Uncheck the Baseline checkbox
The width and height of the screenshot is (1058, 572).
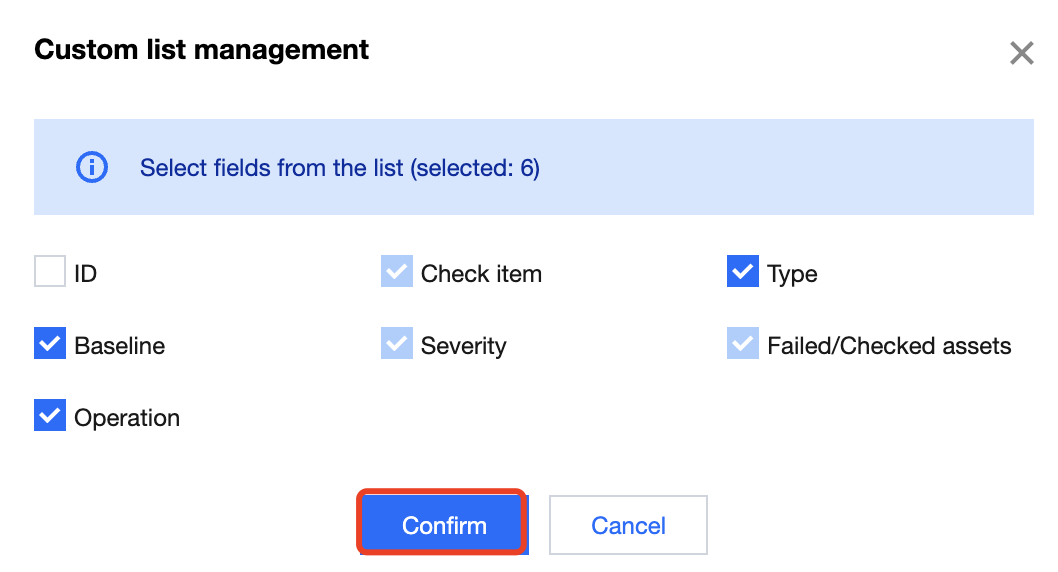50,344
